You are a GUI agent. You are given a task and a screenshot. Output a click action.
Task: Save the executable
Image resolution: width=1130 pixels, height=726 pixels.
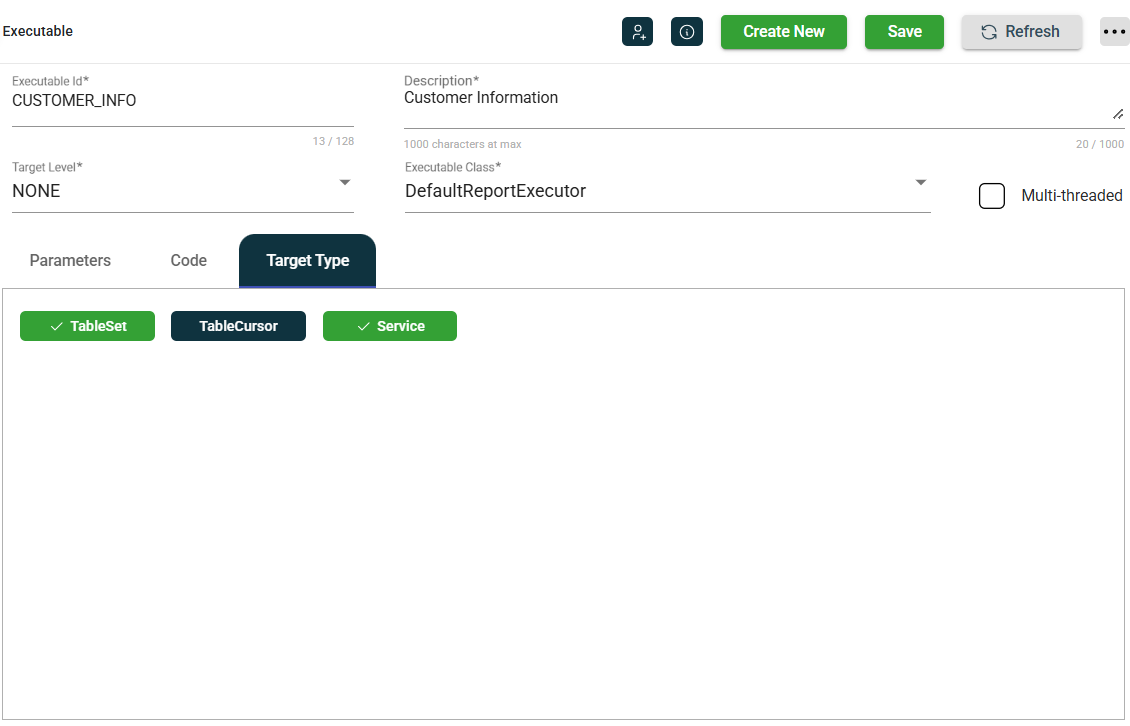point(904,32)
